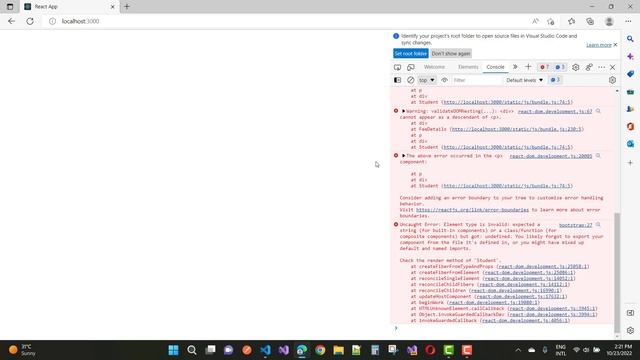
Task: Toggle device emulation in DevTools
Action: point(411,67)
